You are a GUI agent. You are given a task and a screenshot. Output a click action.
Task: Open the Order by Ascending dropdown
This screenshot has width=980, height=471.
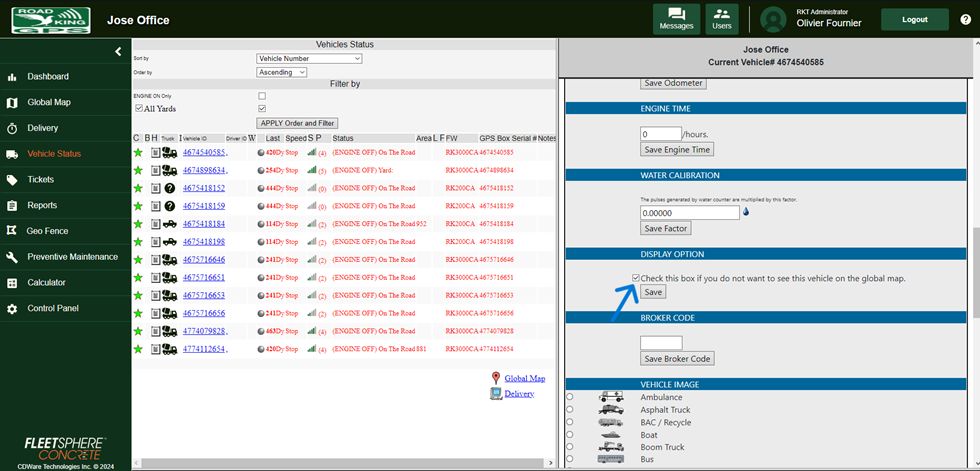(x=281, y=72)
